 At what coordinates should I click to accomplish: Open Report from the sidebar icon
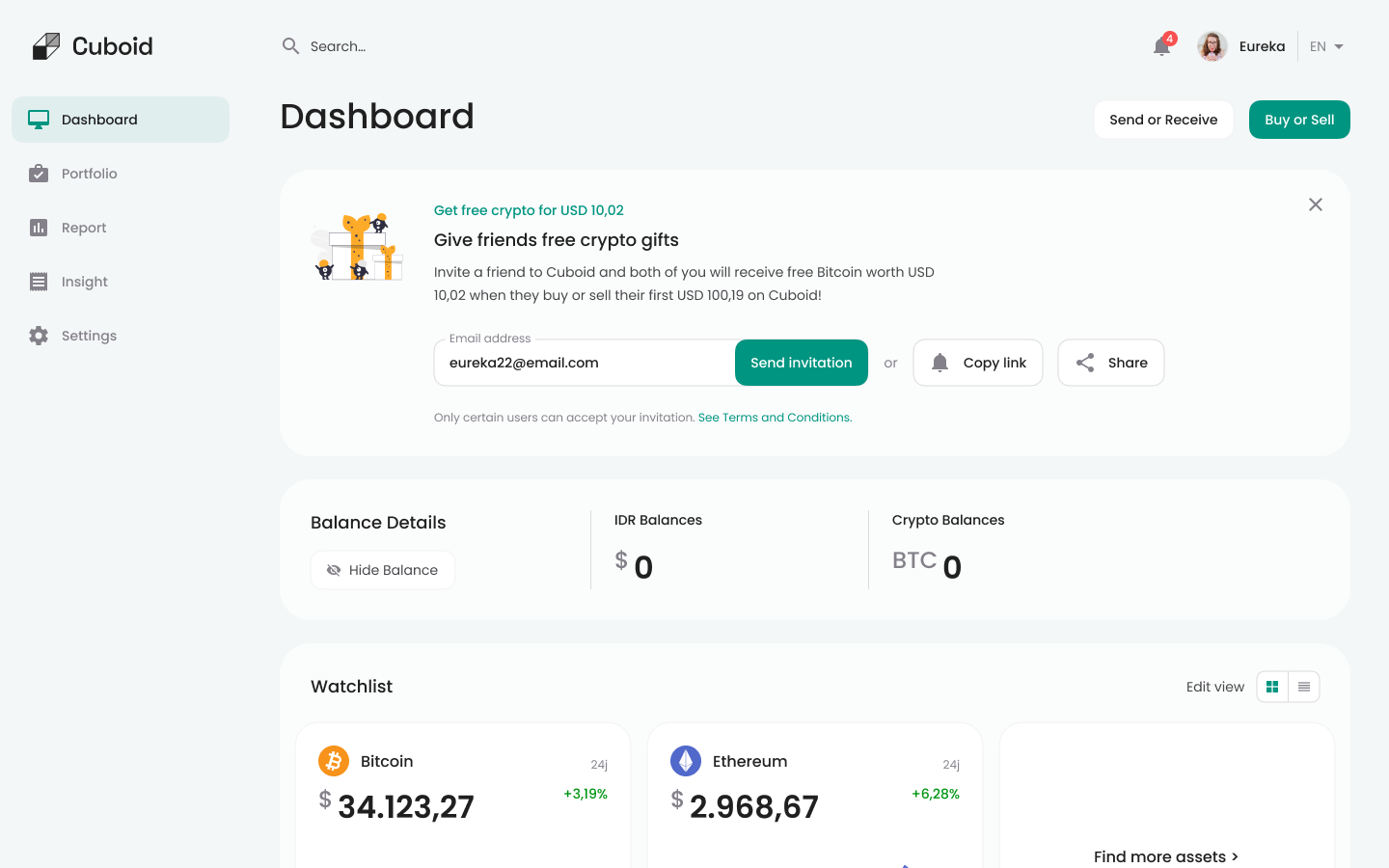tap(38, 228)
